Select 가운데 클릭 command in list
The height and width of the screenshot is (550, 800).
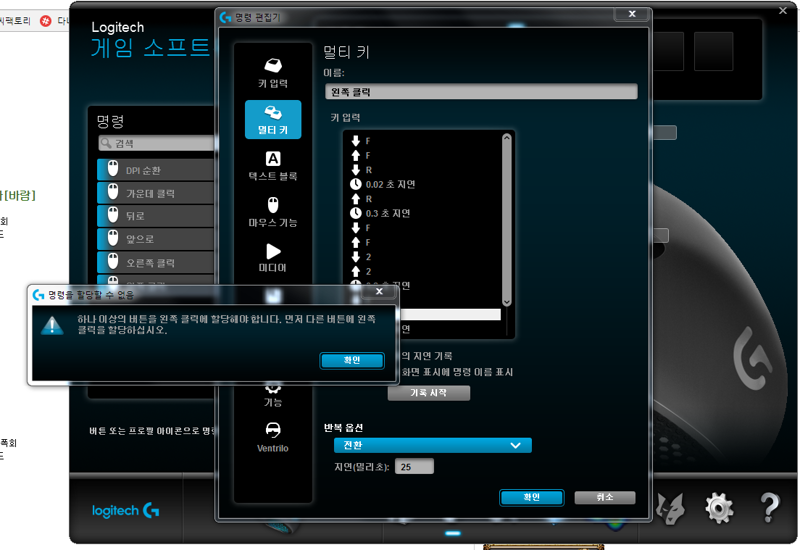pyautogui.click(x=156, y=193)
